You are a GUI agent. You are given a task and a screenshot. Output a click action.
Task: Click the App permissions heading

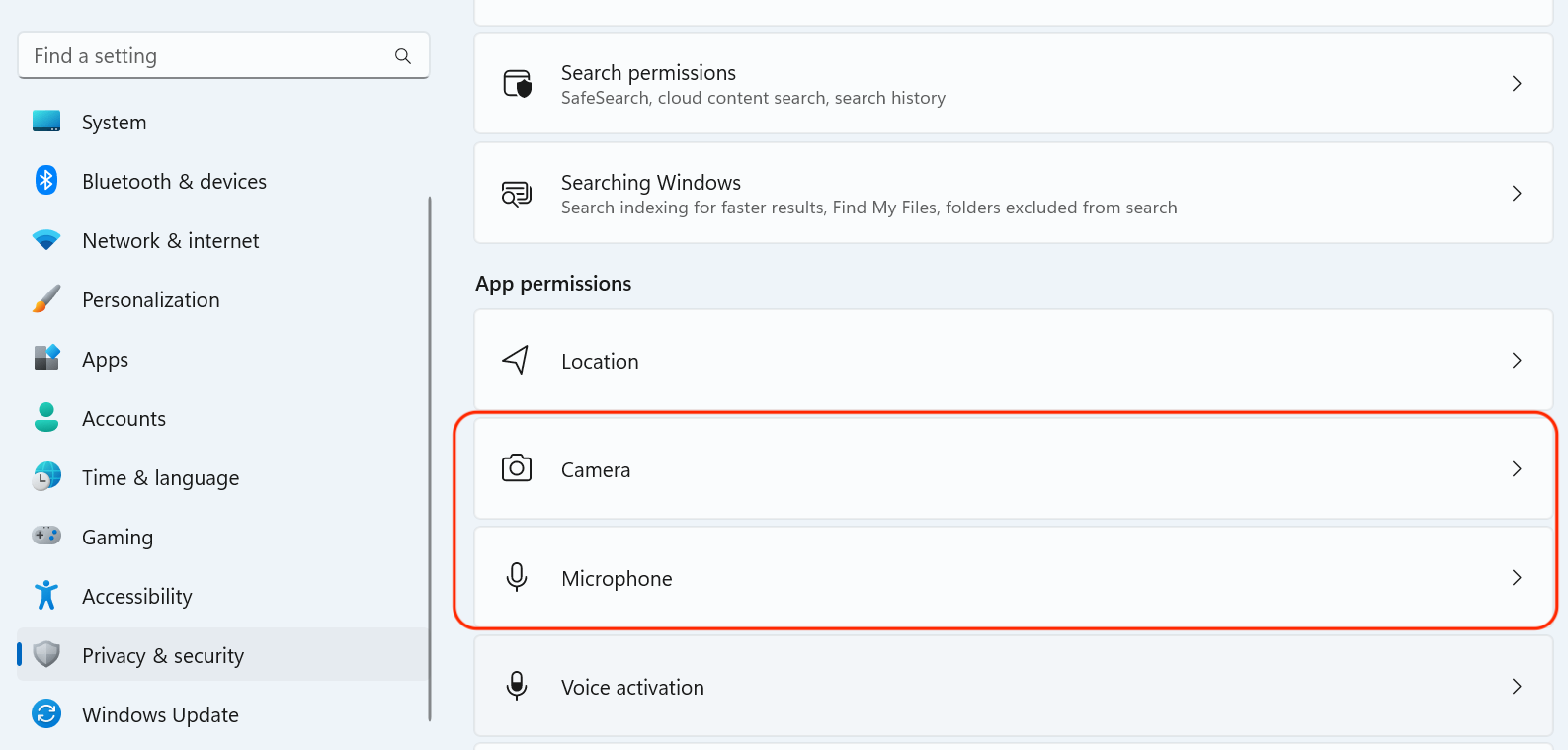(x=553, y=284)
